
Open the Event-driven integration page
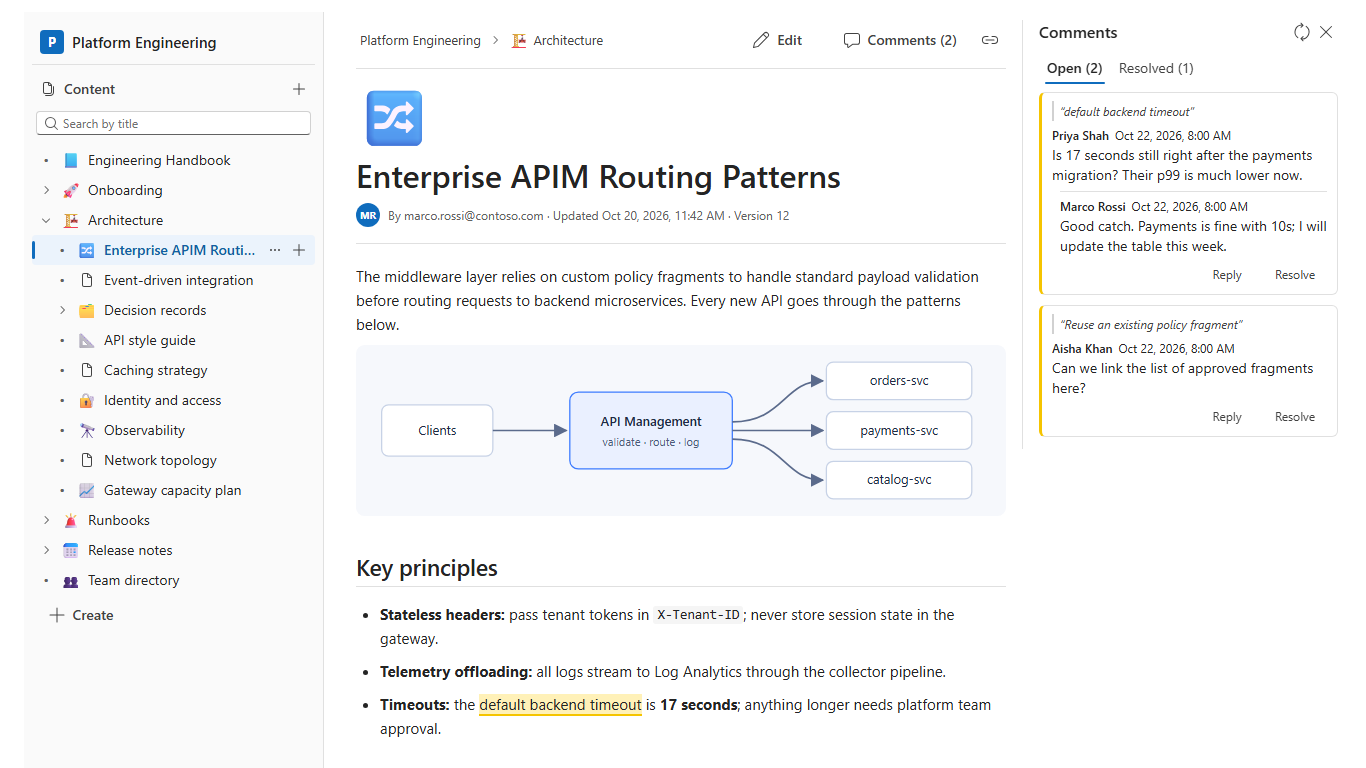(x=179, y=280)
